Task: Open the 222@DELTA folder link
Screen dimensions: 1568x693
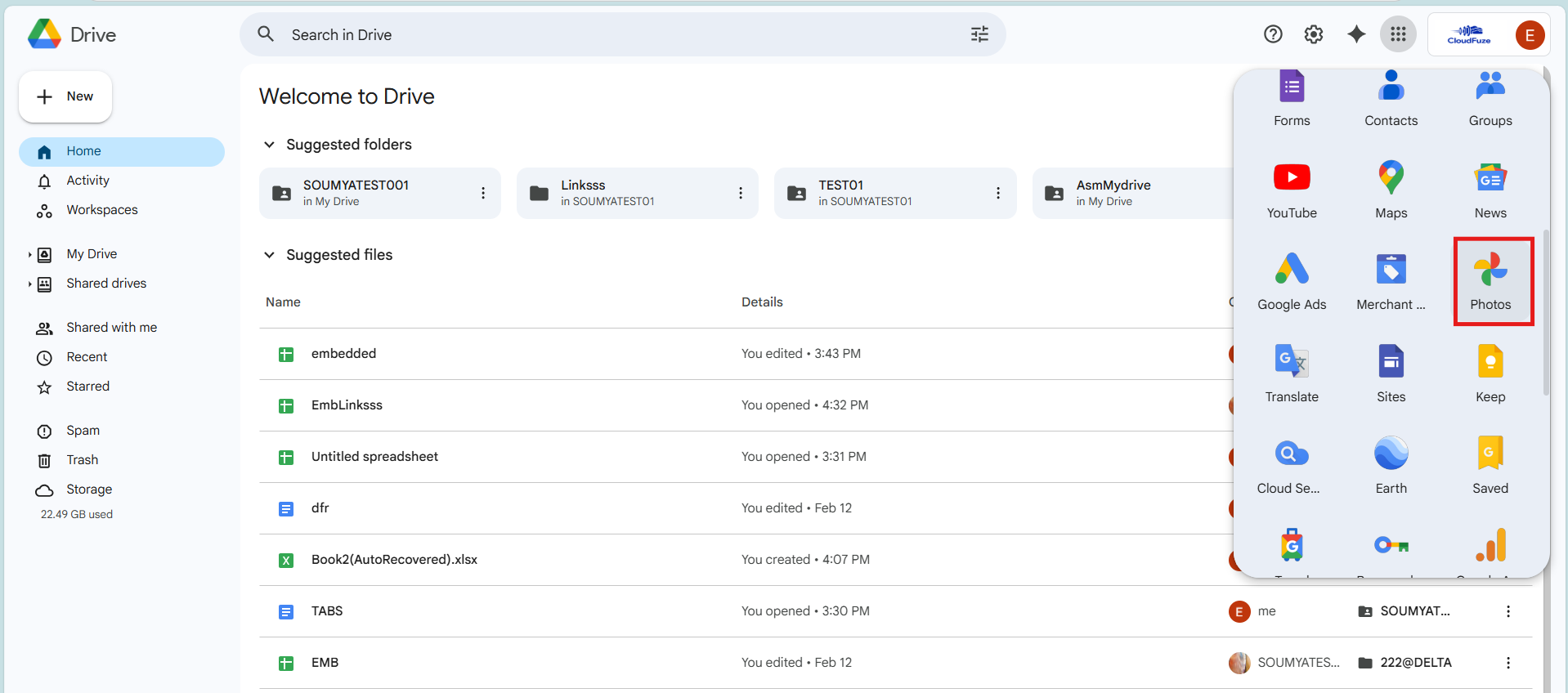Action: [1405, 663]
